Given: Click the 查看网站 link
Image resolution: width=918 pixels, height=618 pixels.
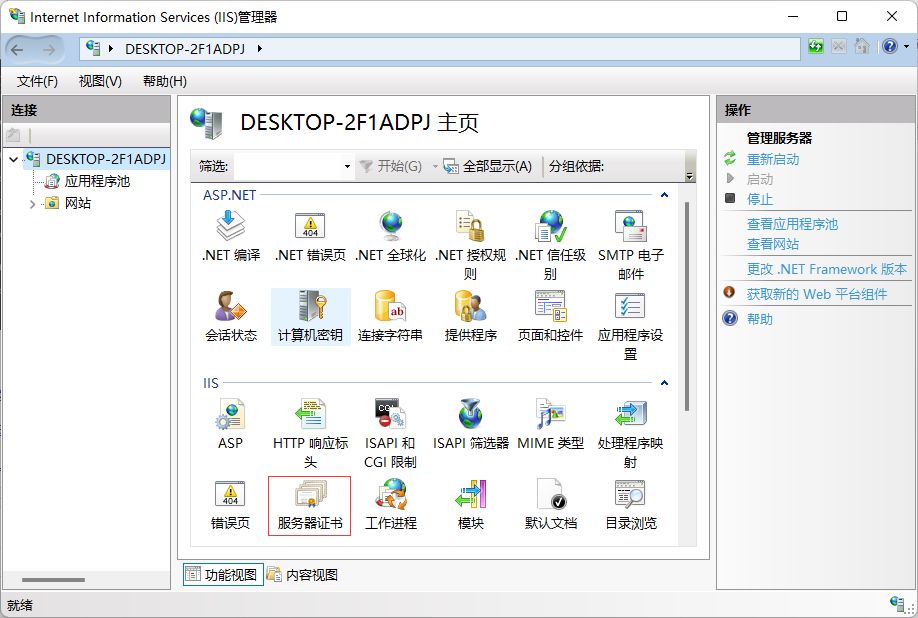Looking at the screenshot, I should pos(773,244).
